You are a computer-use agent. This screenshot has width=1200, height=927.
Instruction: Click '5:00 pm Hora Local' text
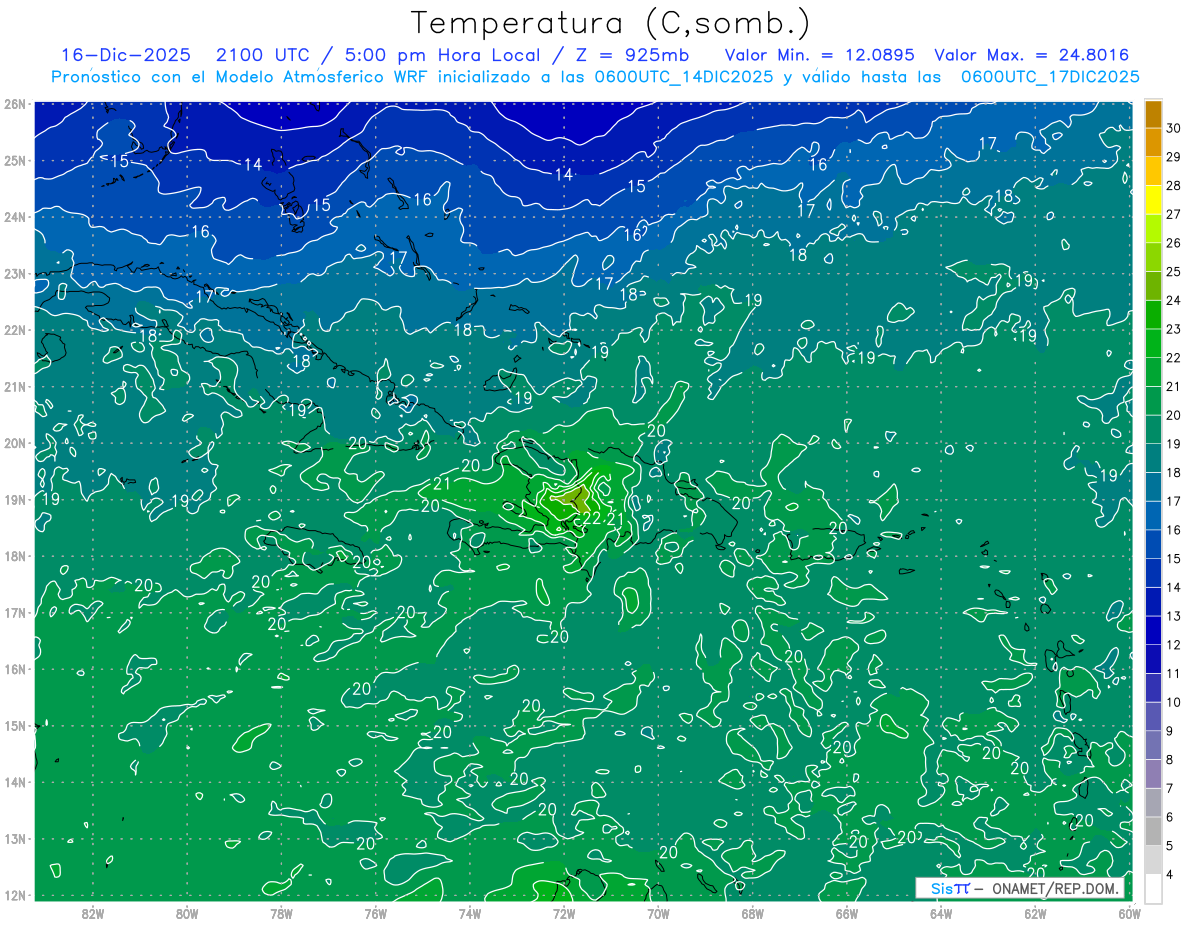[444, 55]
